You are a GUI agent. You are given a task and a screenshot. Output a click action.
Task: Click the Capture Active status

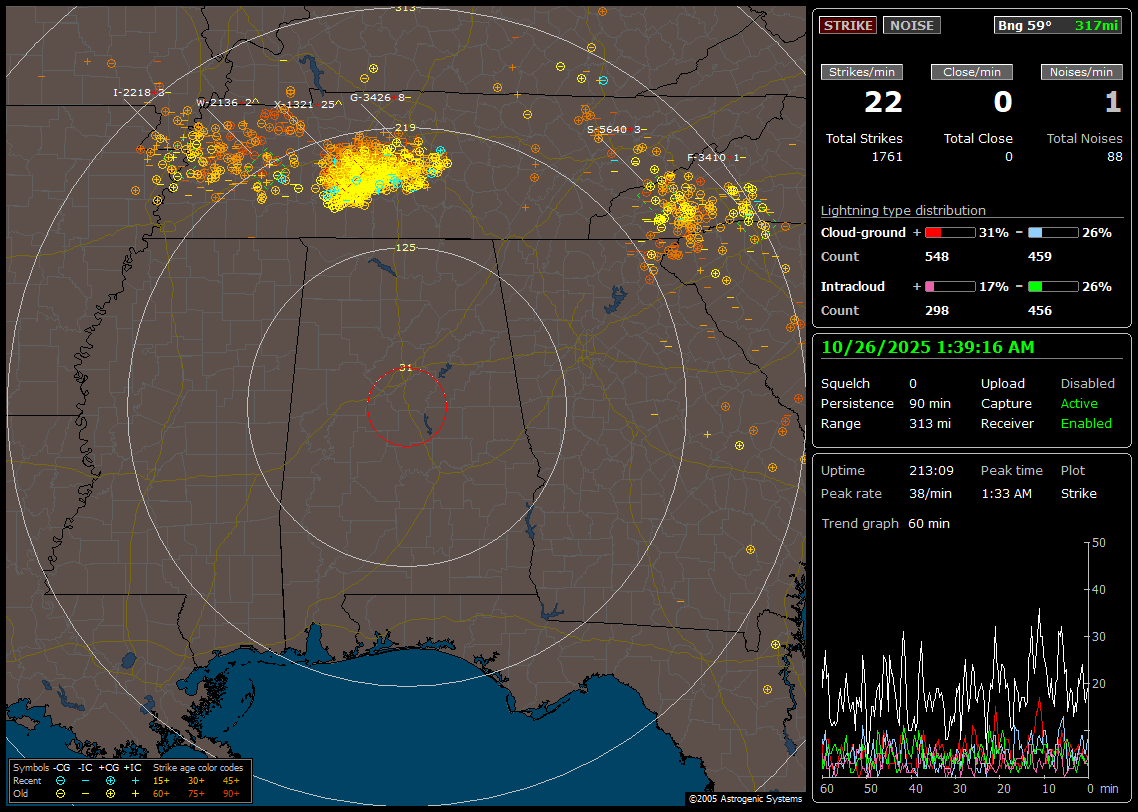point(1079,403)
